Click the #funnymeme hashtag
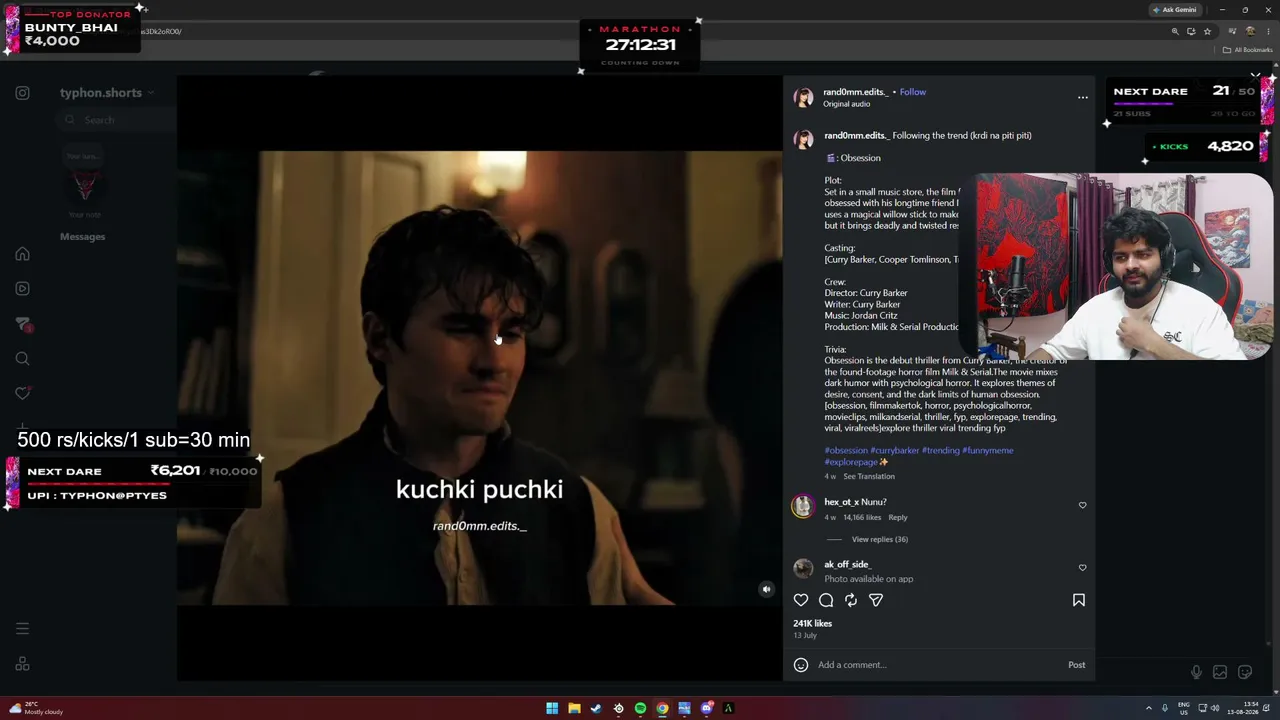1280x720 pixels. 988,450
